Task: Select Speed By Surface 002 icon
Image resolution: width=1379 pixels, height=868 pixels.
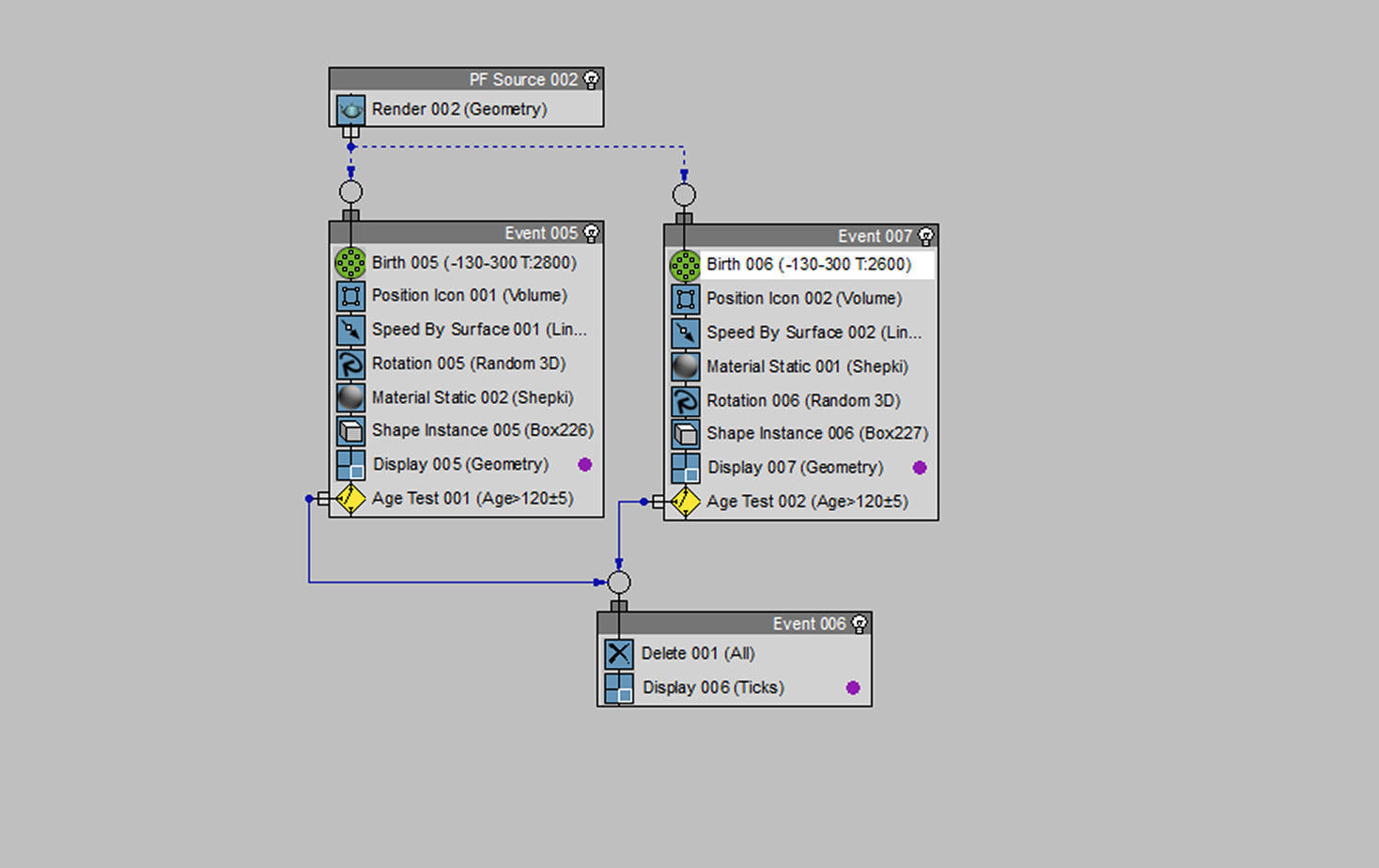Action: coord(686,333)
